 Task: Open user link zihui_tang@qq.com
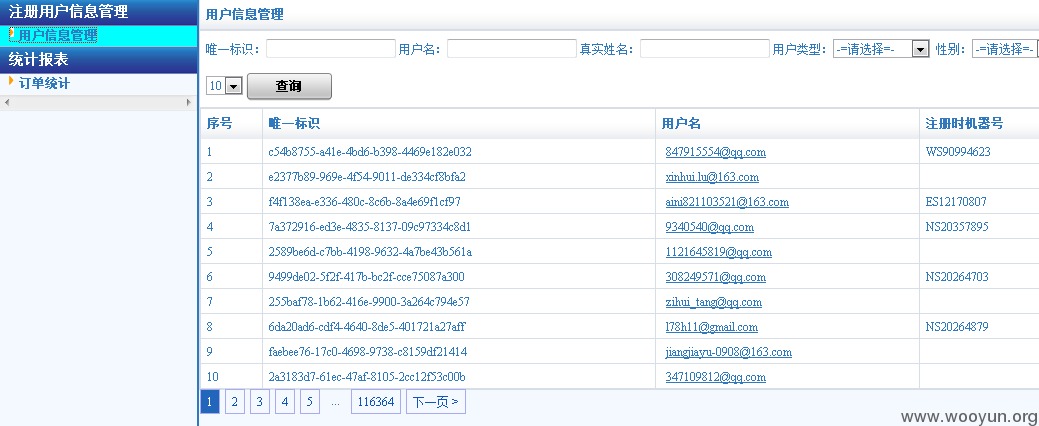pyautogui.click(x=714, y=302)
